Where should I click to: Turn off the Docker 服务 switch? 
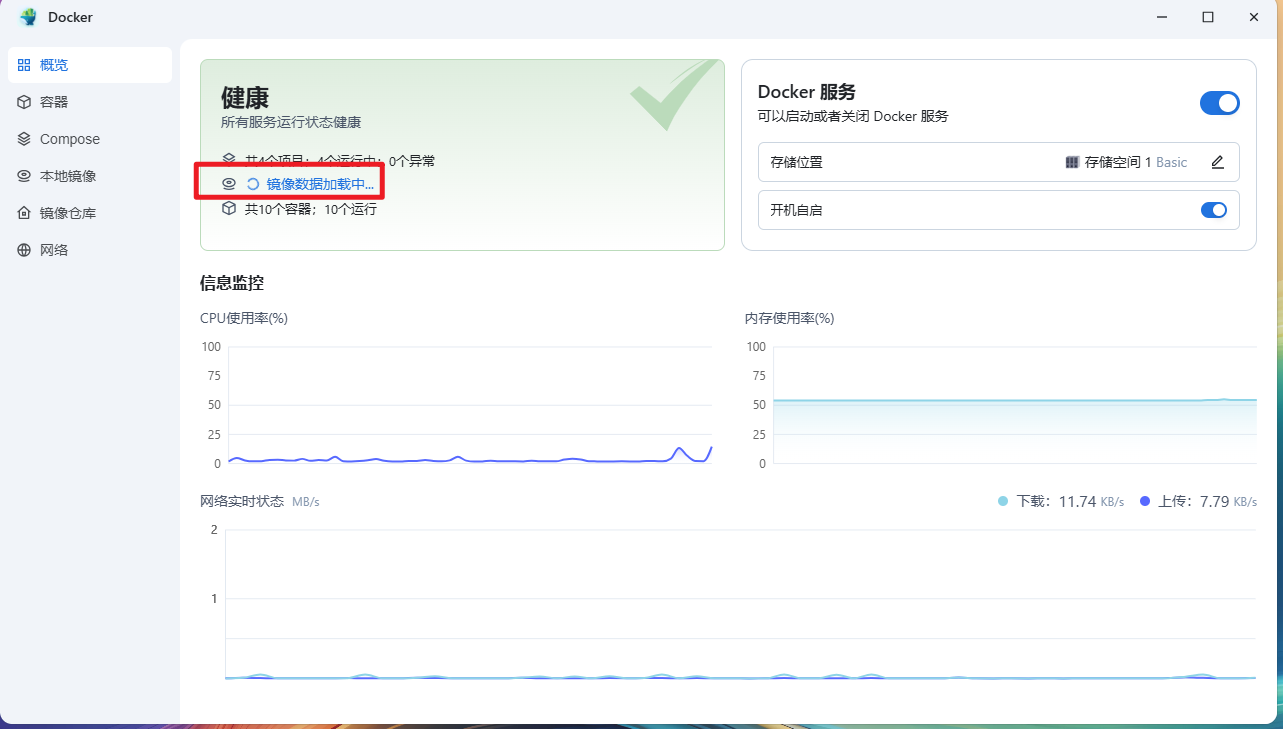[1219, 103]
